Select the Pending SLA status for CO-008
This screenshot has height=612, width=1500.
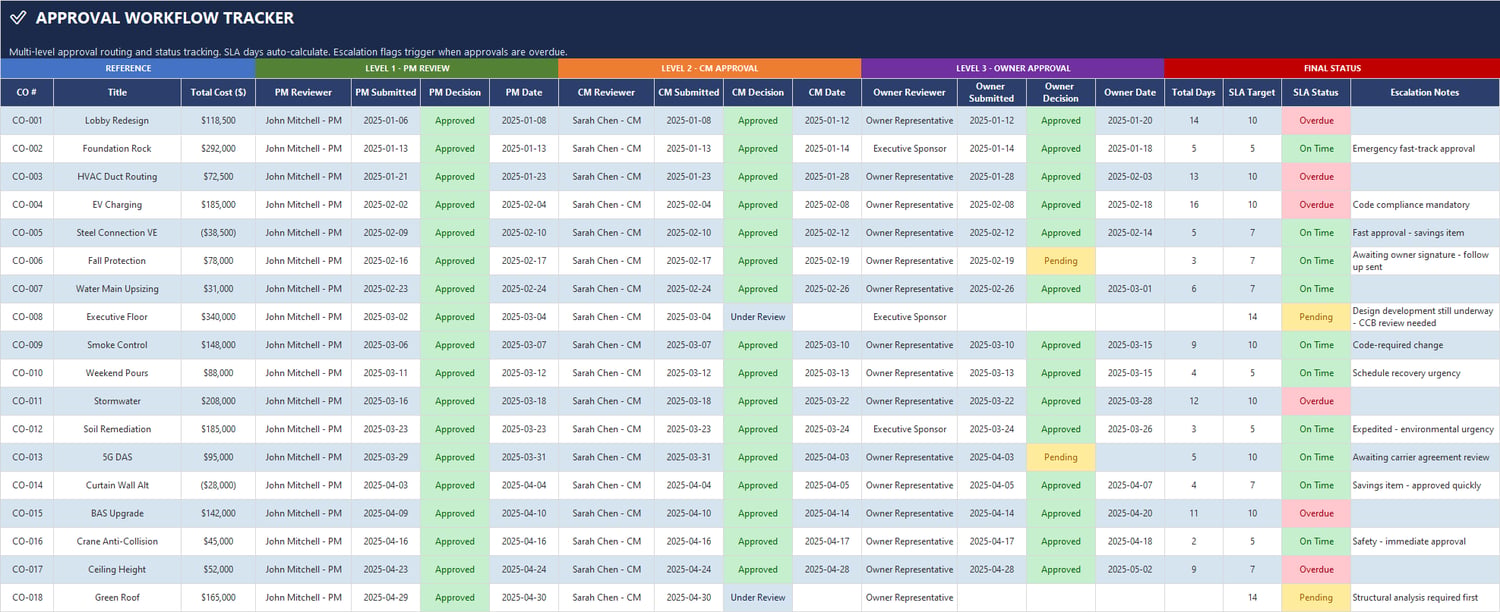1316,316
